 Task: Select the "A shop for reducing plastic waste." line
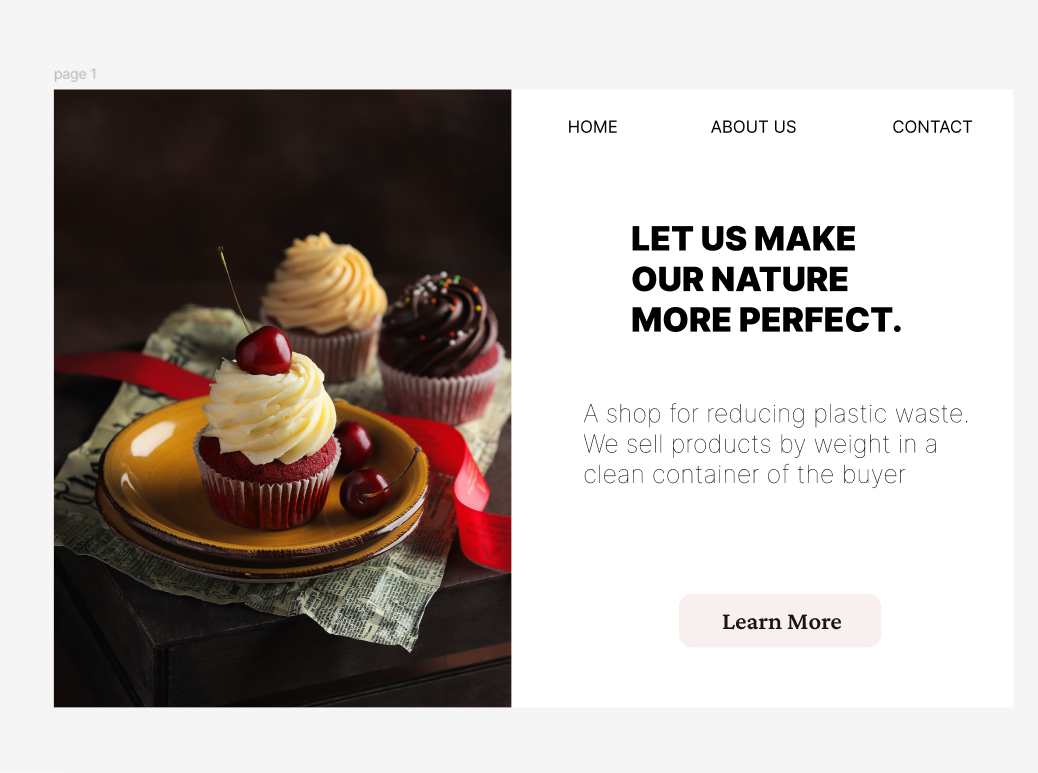776,414
